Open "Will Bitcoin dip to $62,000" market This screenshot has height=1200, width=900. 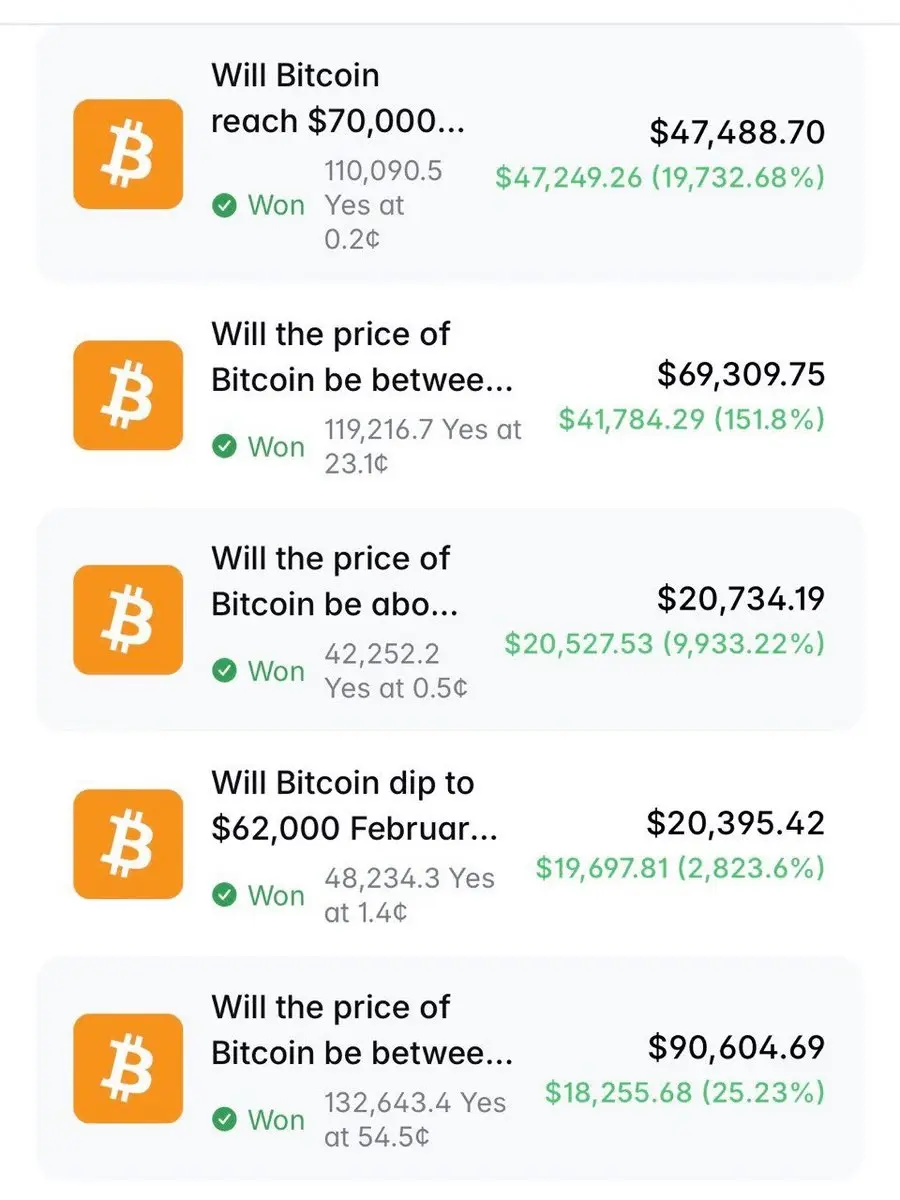tap(354, 805)
